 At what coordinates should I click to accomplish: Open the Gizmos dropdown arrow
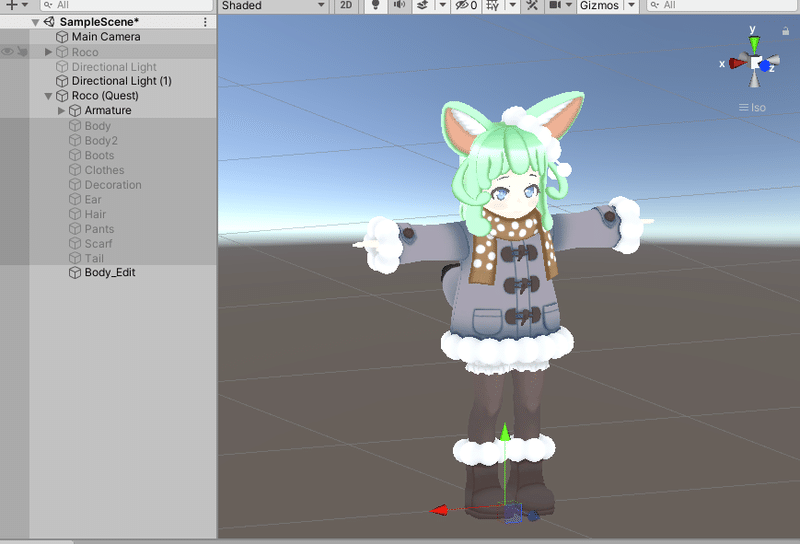631,5
